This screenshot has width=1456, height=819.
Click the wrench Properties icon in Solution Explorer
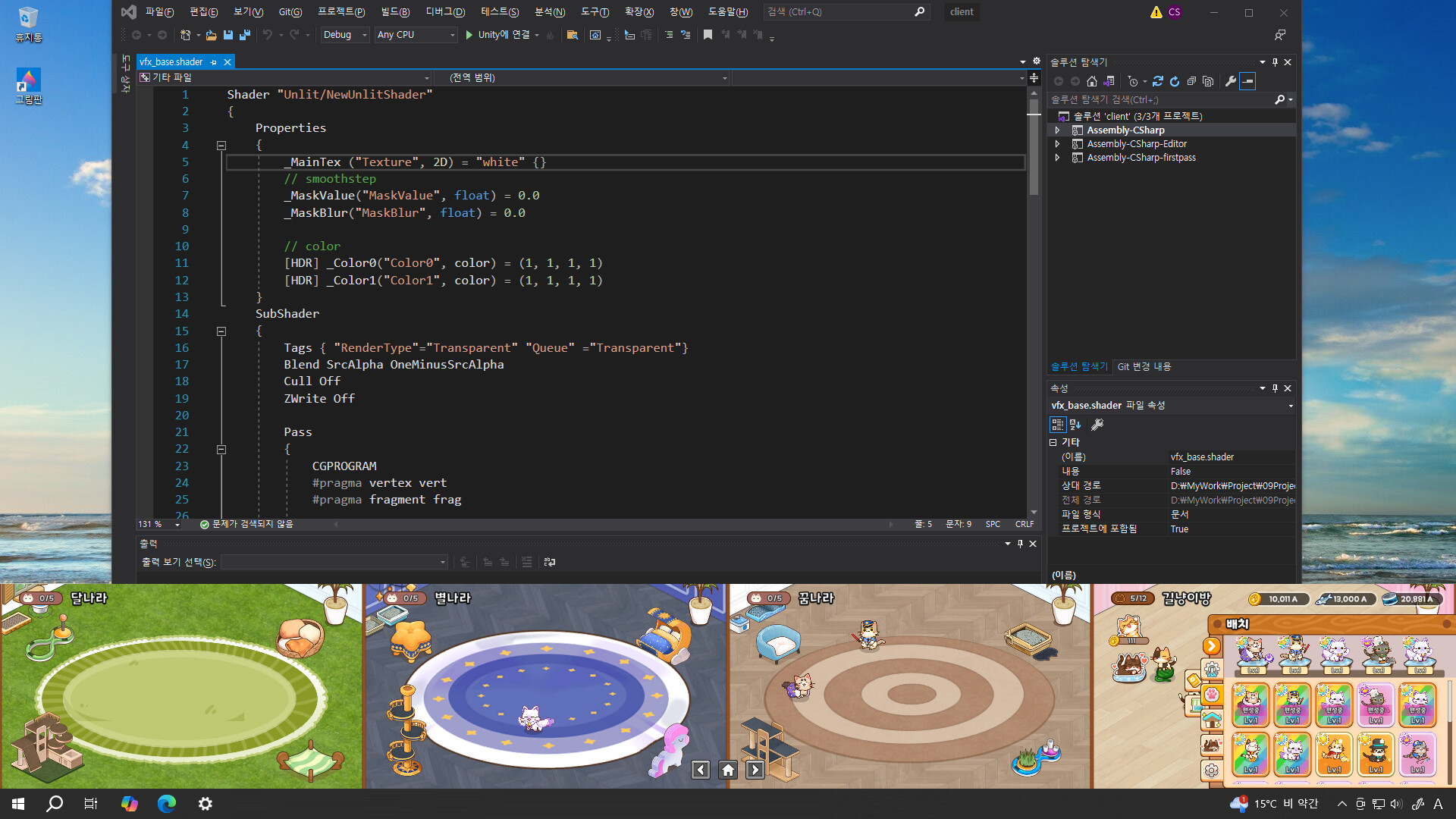tap(1230, 81)
